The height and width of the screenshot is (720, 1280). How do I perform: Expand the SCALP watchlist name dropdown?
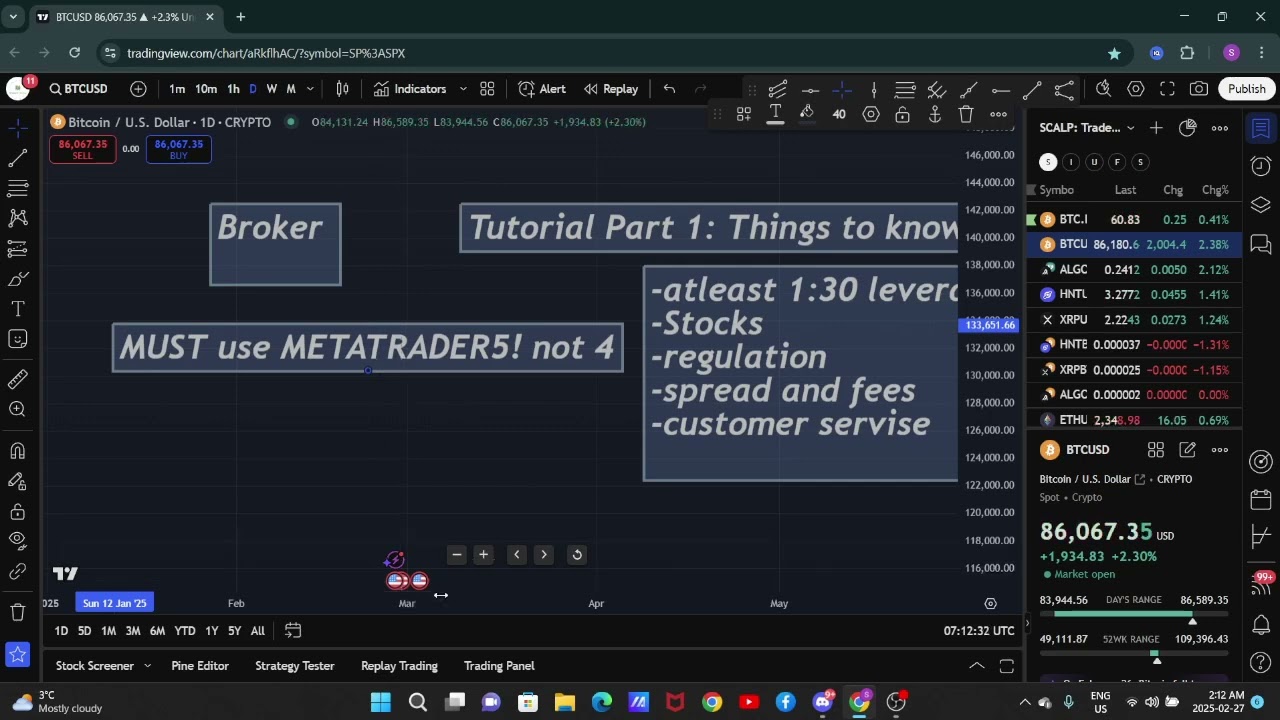pyautogui.click(x=1088, y=128)
